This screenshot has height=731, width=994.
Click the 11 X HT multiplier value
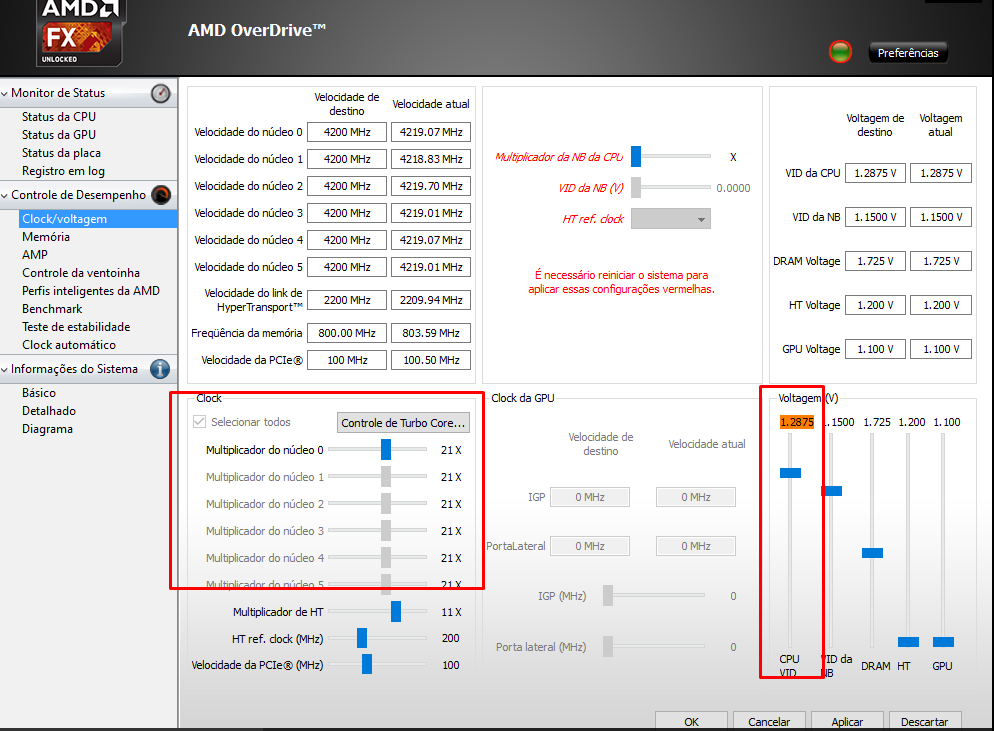click(x=451, y=612)
